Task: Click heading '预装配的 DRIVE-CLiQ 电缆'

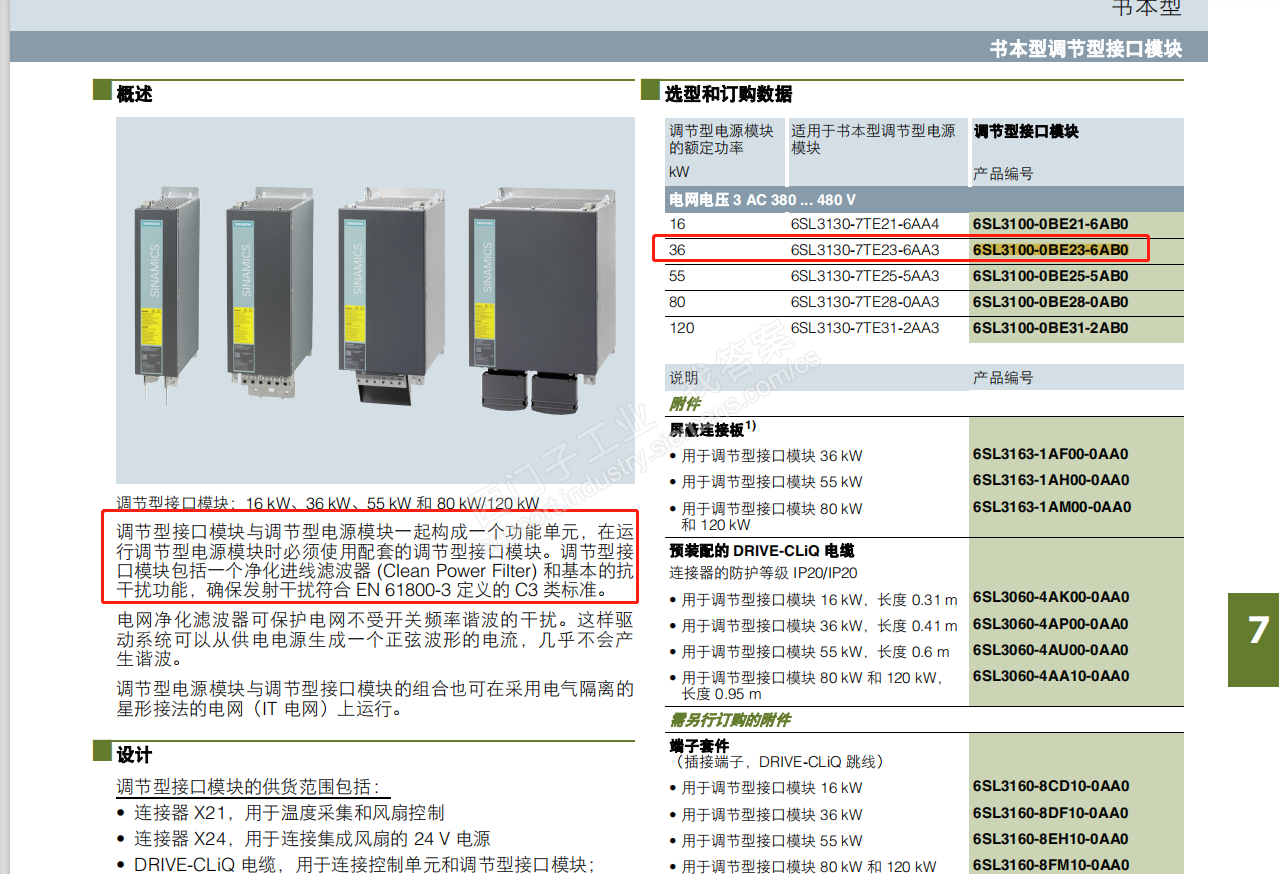Action: tap(761, 551)
